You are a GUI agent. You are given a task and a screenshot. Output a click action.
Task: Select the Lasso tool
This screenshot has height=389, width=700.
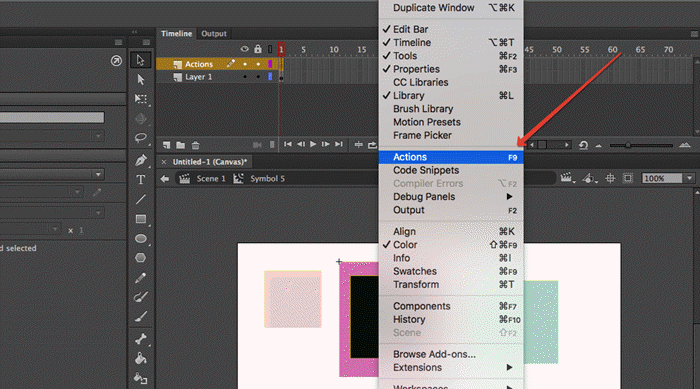[x=141, y=138]
